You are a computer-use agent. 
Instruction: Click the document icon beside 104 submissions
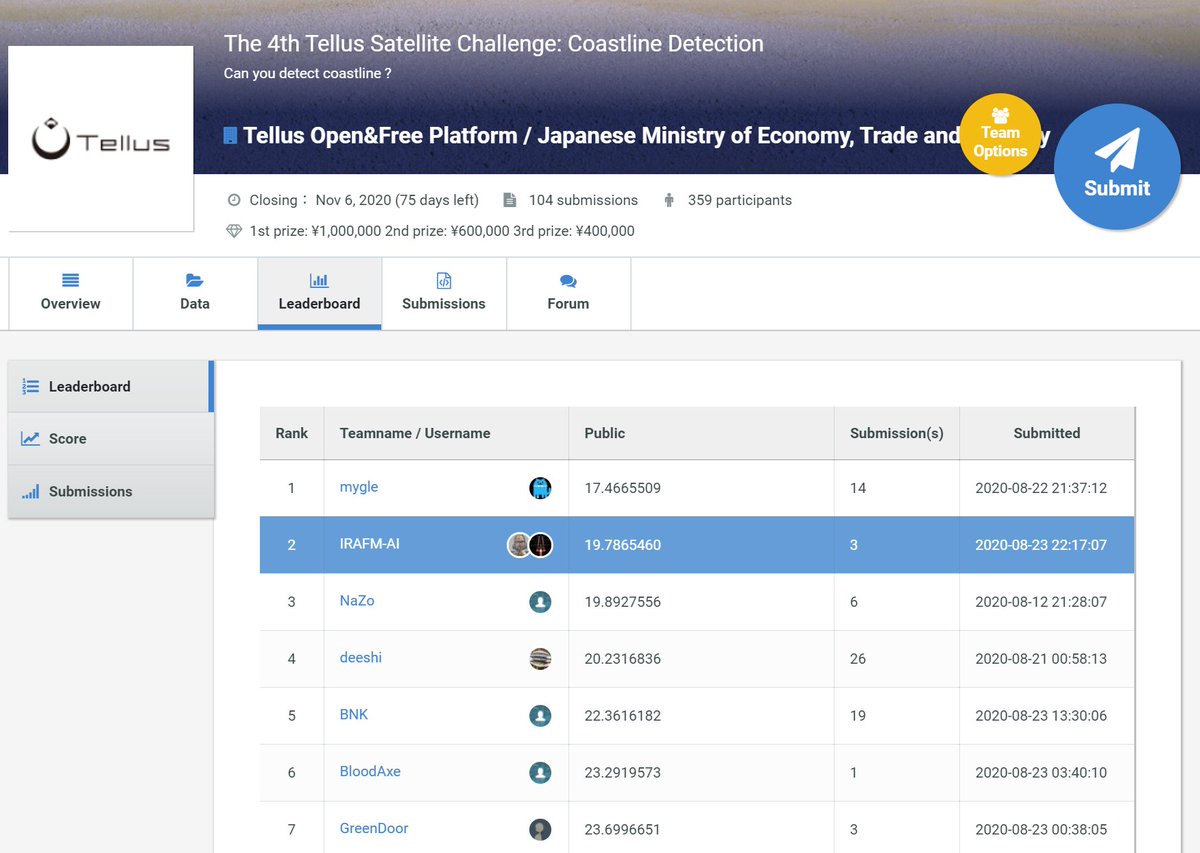pos(510,200)
